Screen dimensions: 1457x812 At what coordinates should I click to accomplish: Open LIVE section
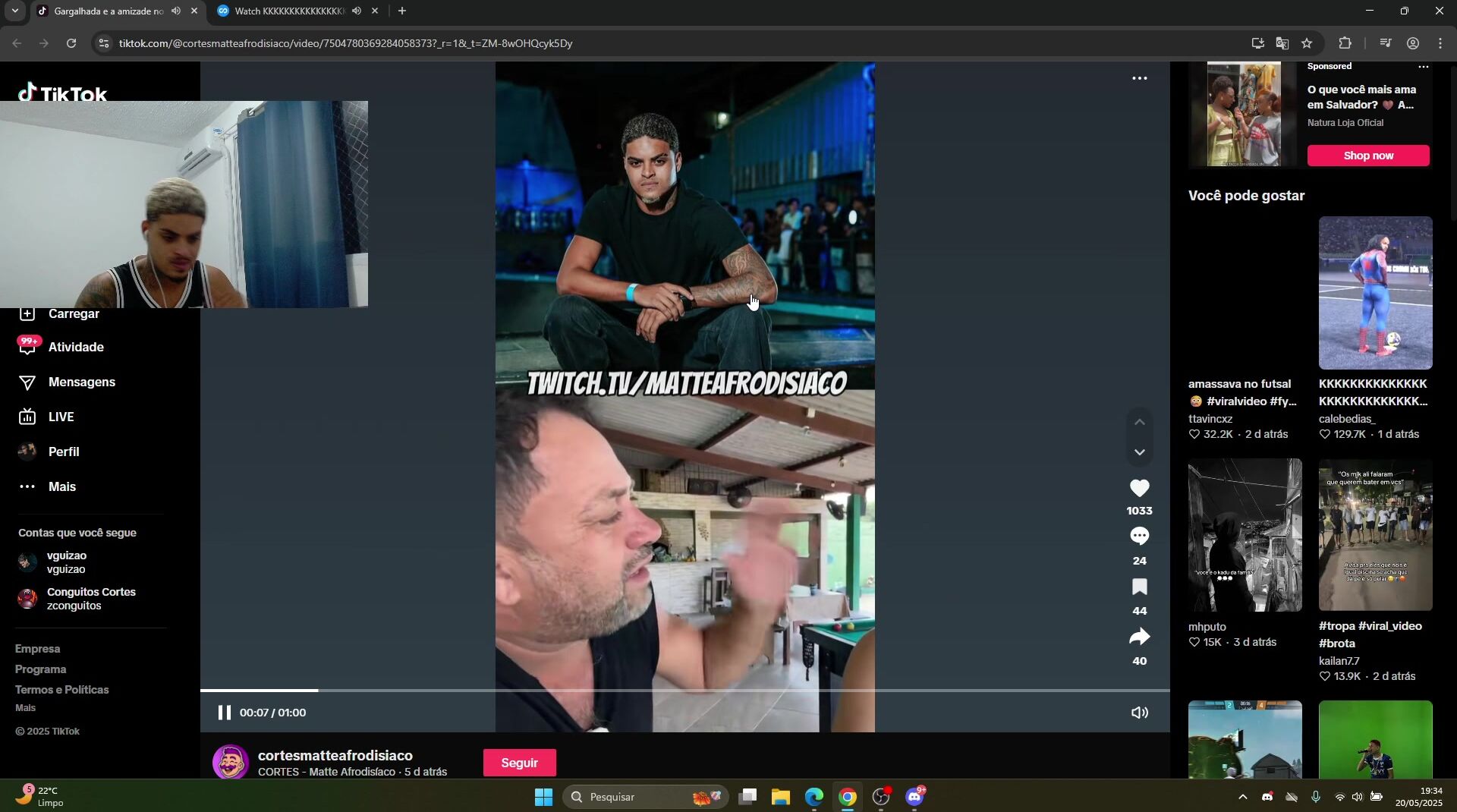[46, 417]
